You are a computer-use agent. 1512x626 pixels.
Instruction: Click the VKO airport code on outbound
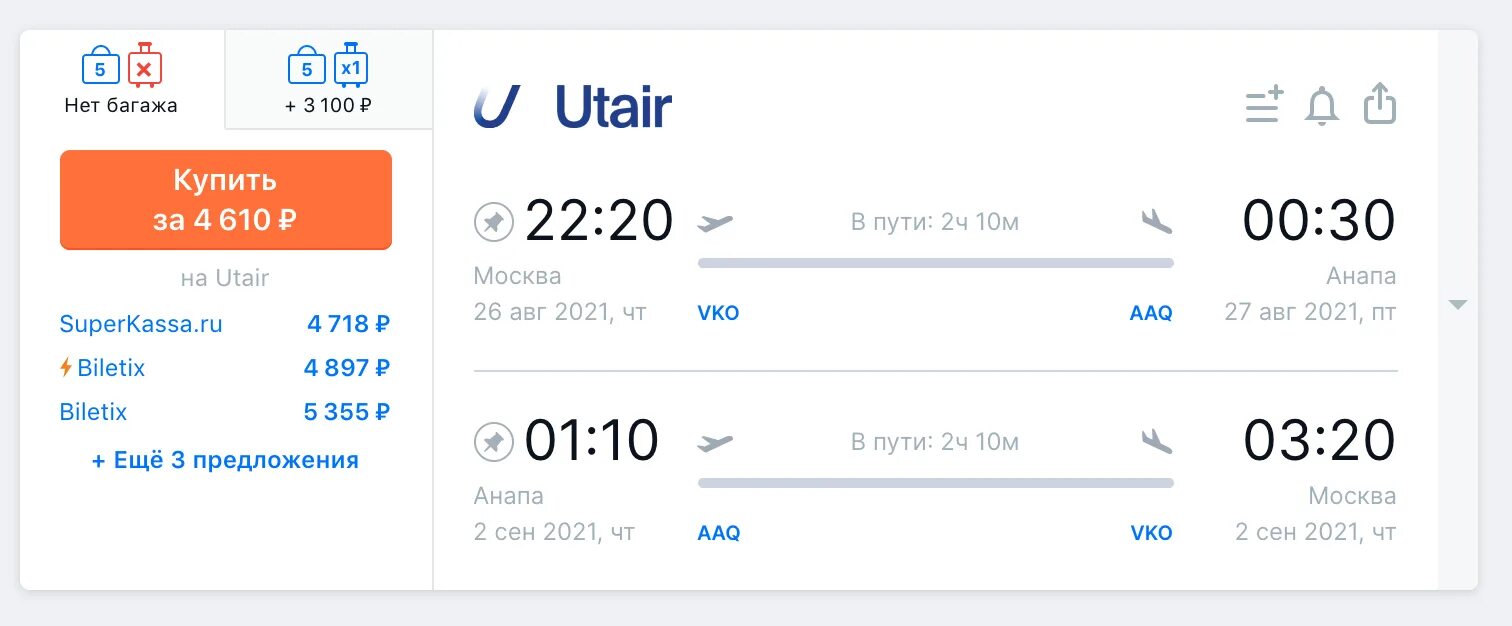coord(718,313)
